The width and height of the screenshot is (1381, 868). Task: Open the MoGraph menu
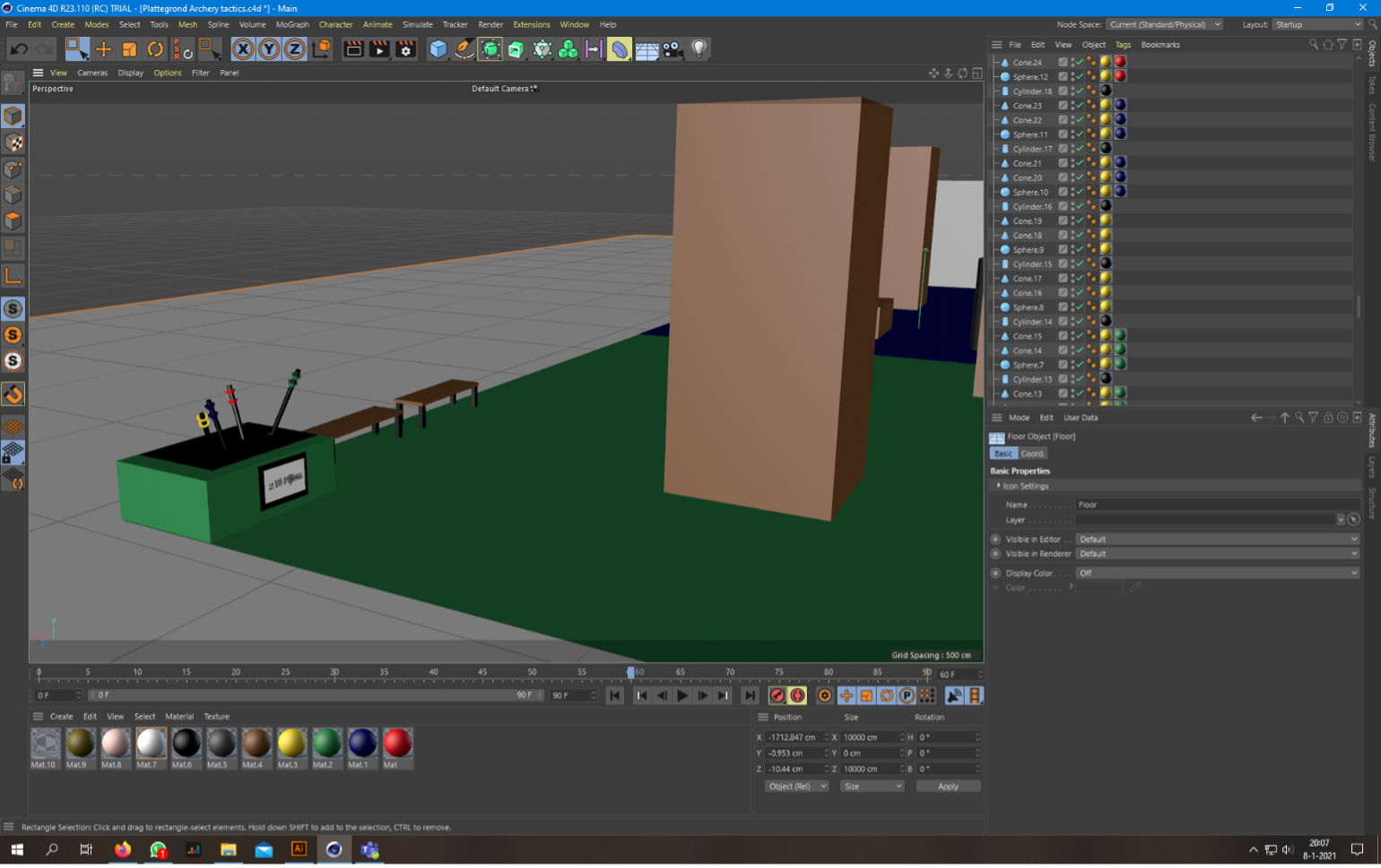pos(291,24)
